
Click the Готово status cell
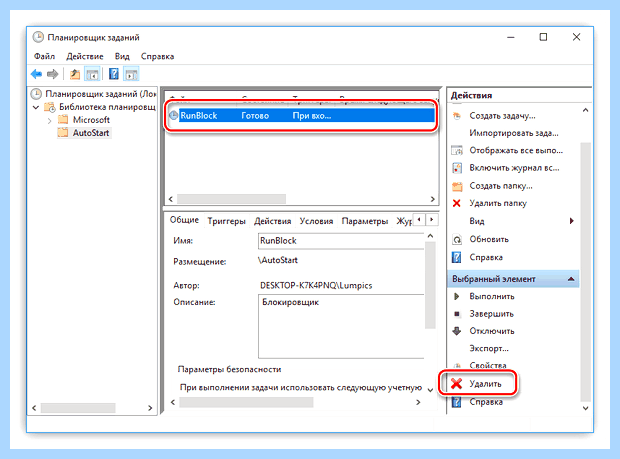click(255, 115)
